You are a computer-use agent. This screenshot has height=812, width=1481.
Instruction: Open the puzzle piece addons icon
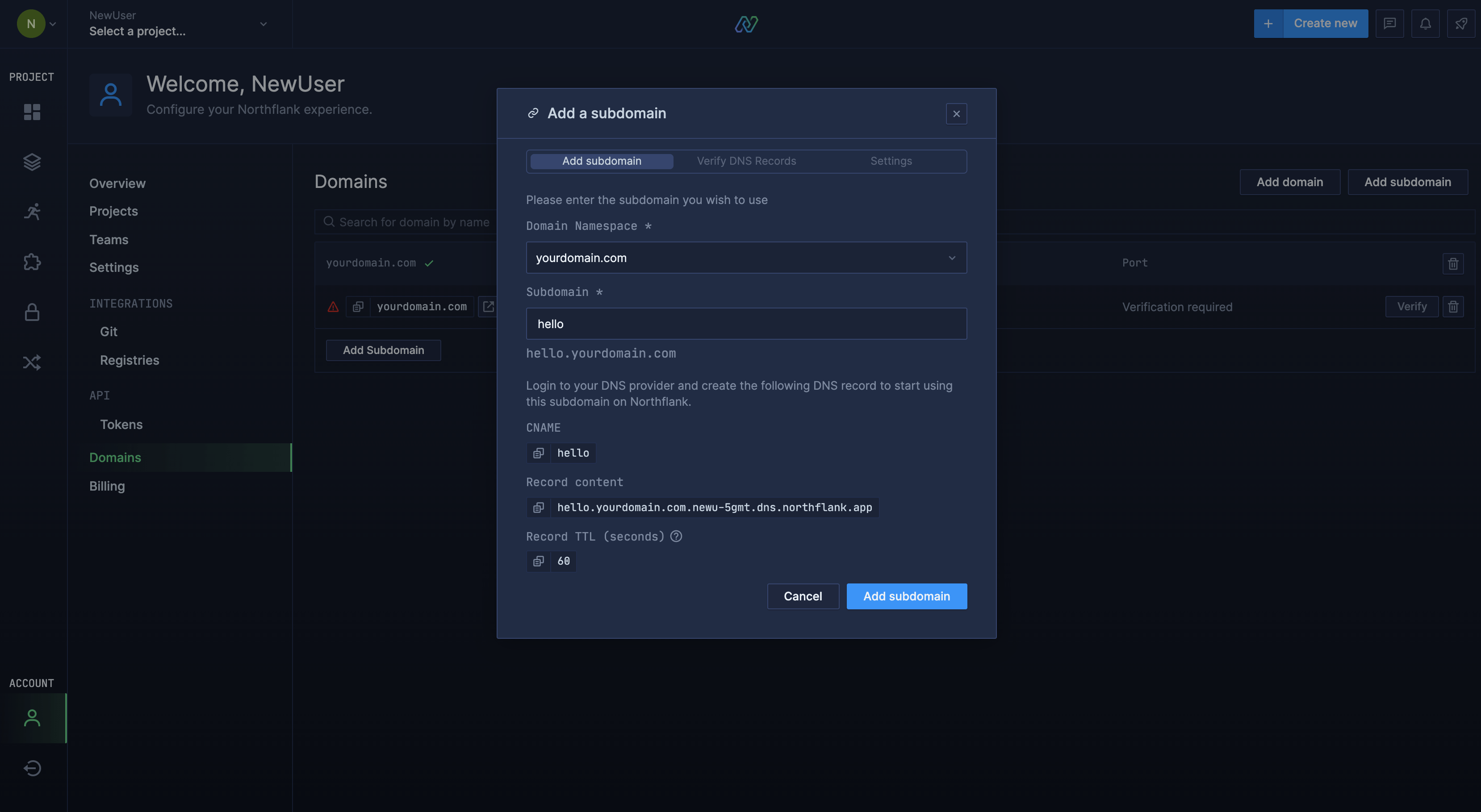click(x=32, y=262)
